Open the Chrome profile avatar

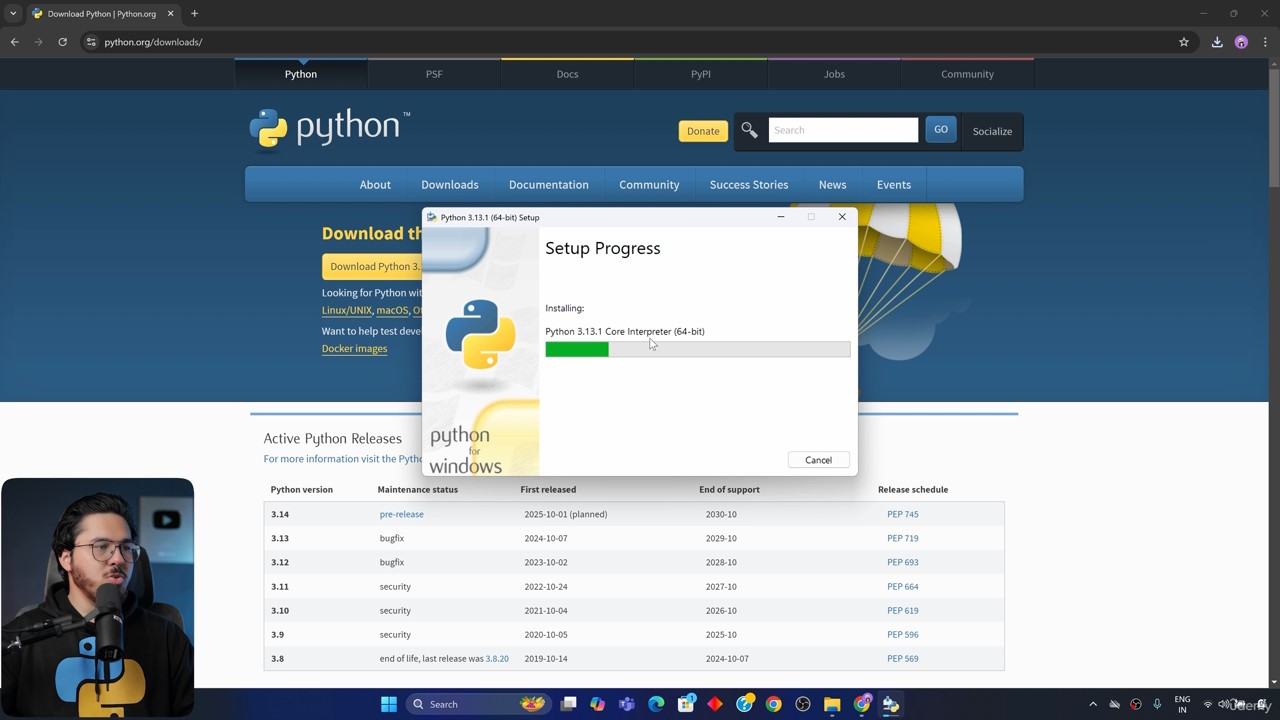click(1241, 42)
